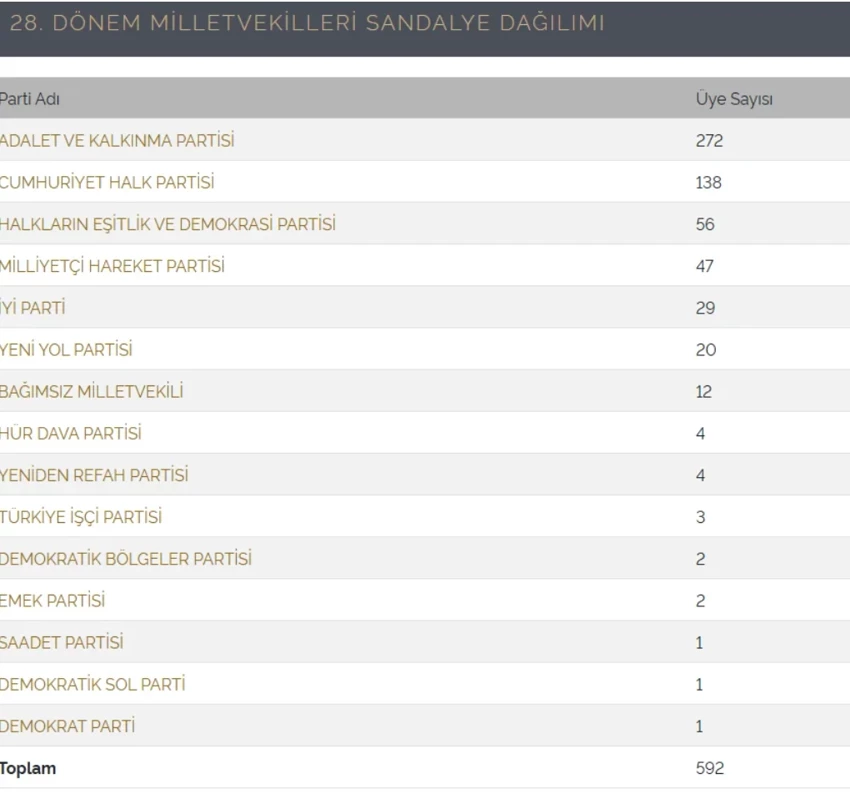Open the DEMOKRATİK BÖLGELER PARTİSİ link

pyautogui.click(x=126, y=559)
